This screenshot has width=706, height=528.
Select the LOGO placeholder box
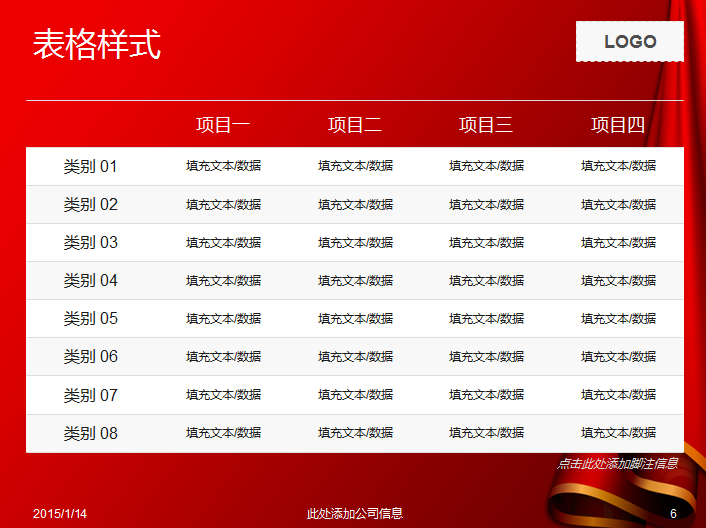[629, 41]
